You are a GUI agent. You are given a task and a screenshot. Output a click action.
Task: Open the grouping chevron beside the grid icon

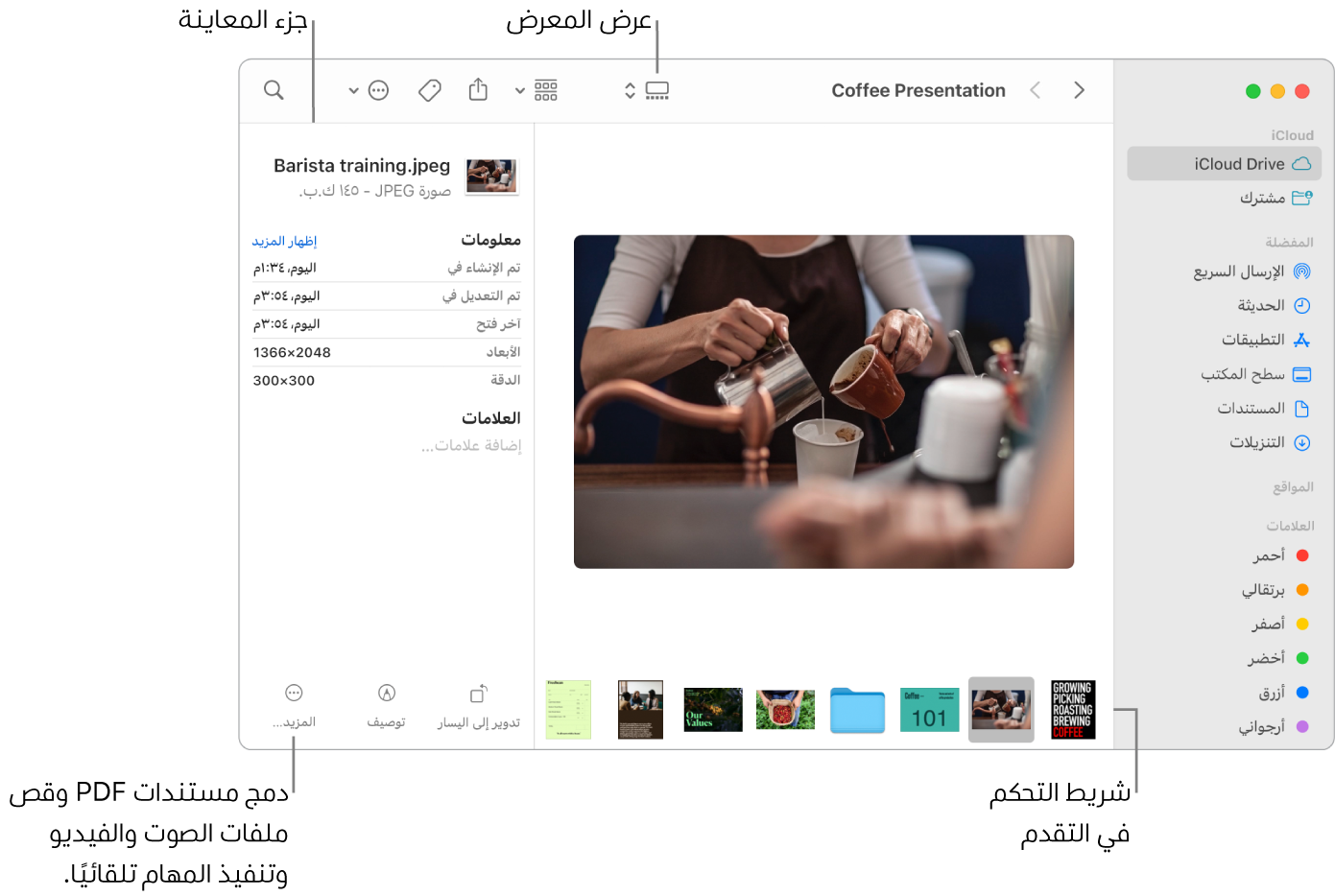[x=518, y=89]
